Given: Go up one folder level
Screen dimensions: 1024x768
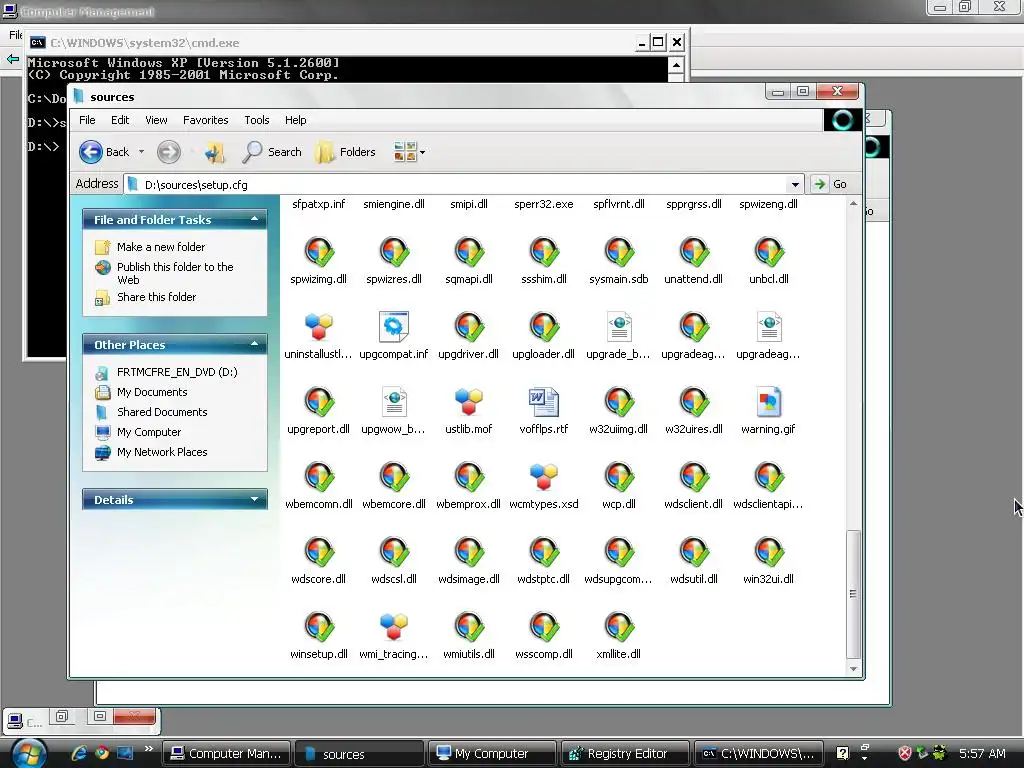Looking at the screenshot, I should click(x=214, y=152).
